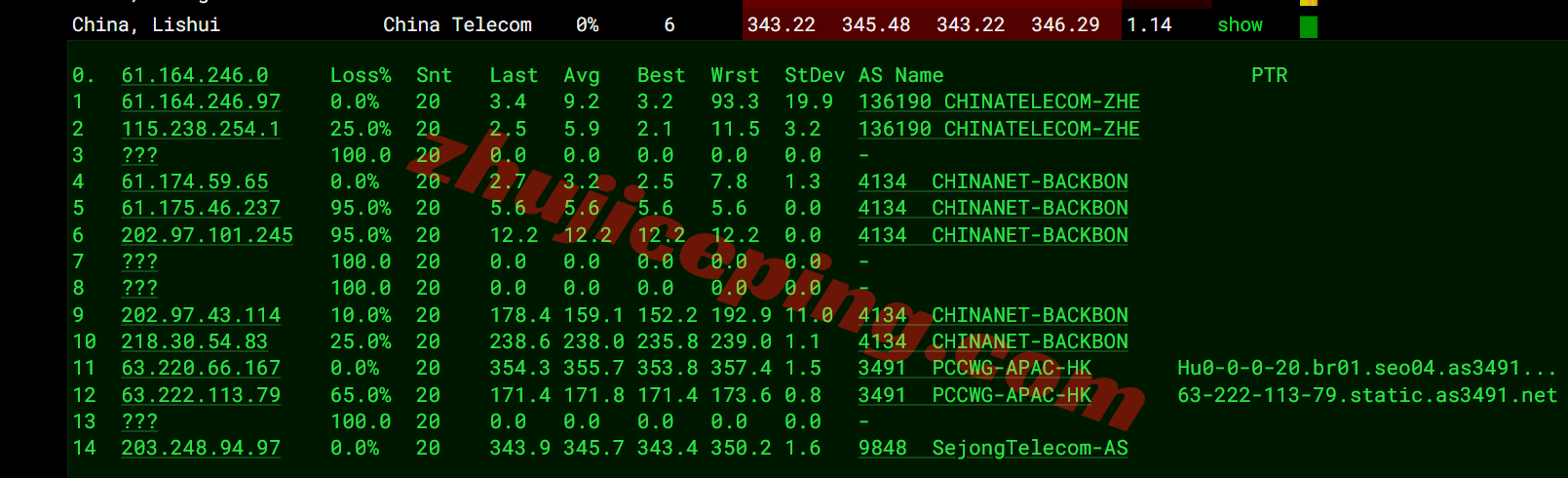This screenshot has height=478, width=1568.
Task: Click the 345.48 average latency cell
Action: (876, 25)
